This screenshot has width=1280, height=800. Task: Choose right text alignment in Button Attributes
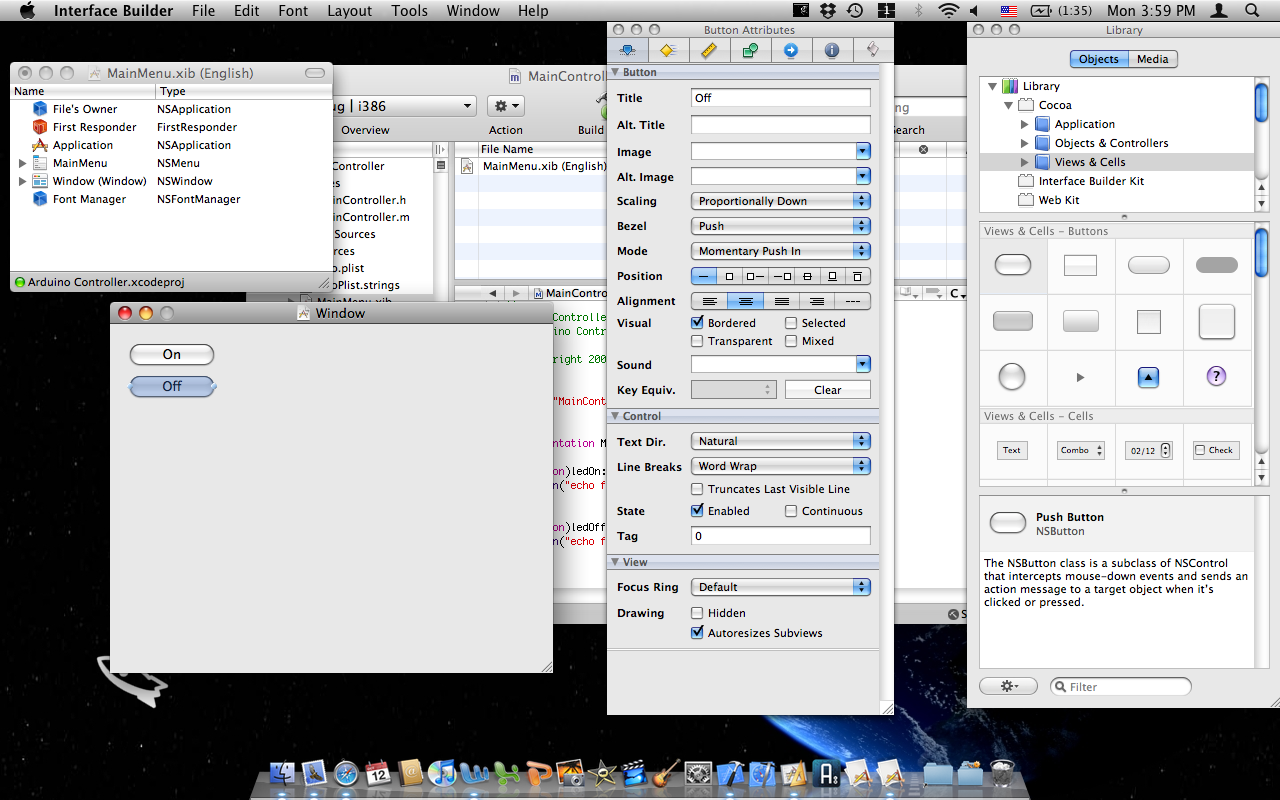coord(817,301)
